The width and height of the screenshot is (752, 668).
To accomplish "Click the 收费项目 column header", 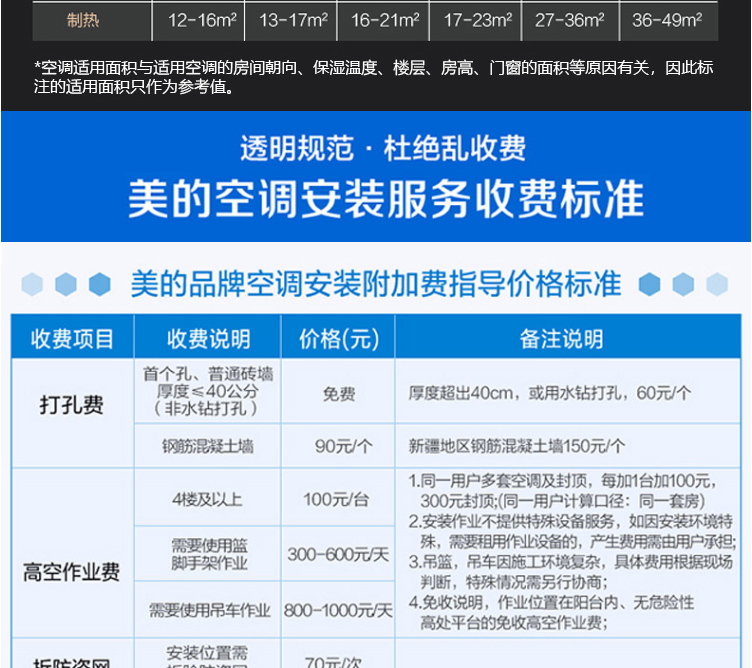I will (72, 339).
